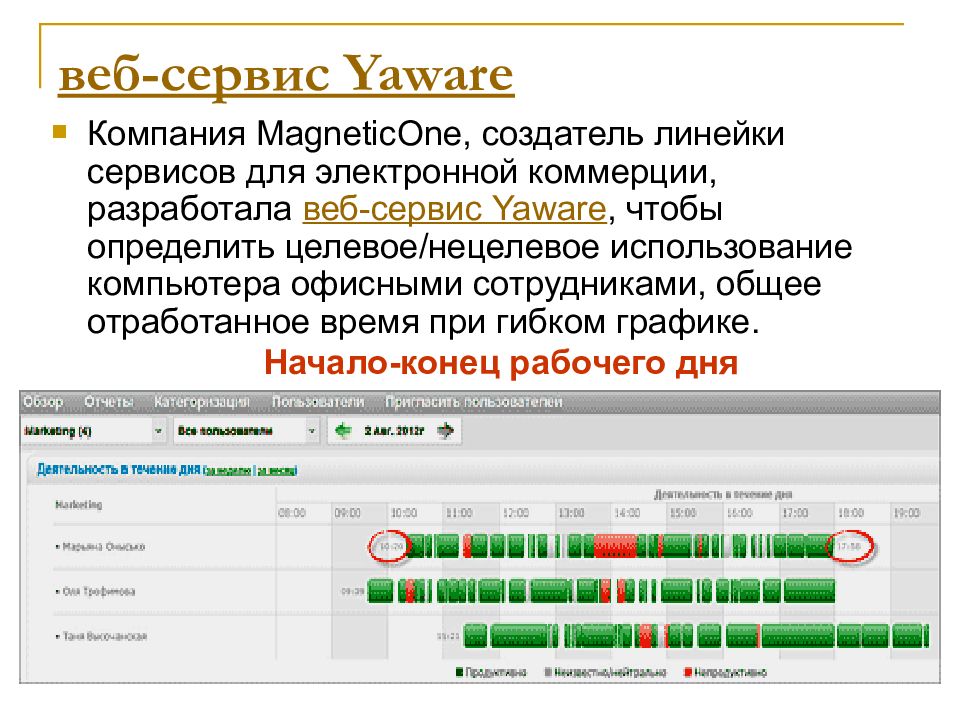
Task: Click last long green block in Оля's timeline
Action: click(809, 591)
